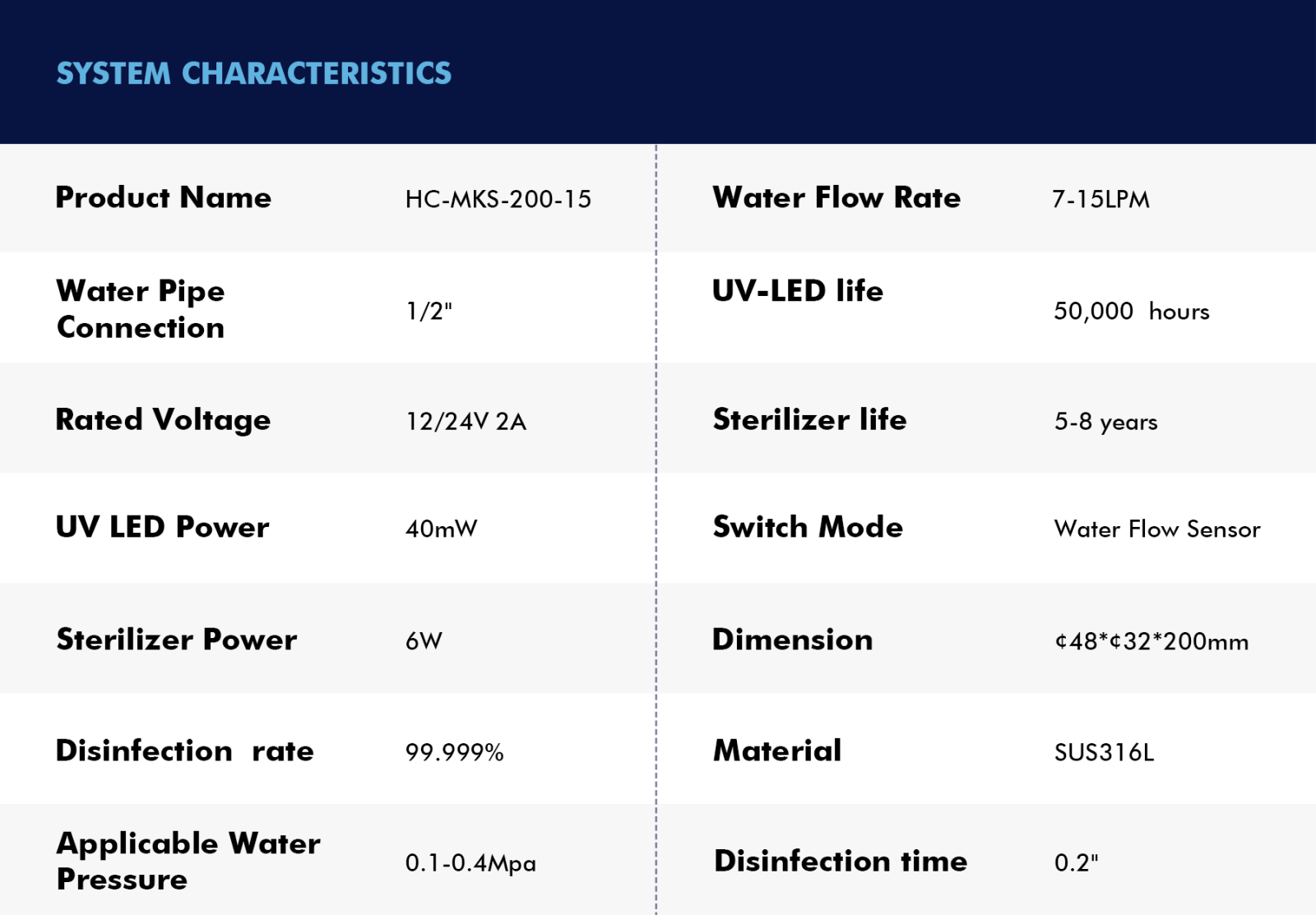This screenshot has height=915, width=1316.
Task: Click the 1/2" pipe connection value
Action: [x=429, y=311]
